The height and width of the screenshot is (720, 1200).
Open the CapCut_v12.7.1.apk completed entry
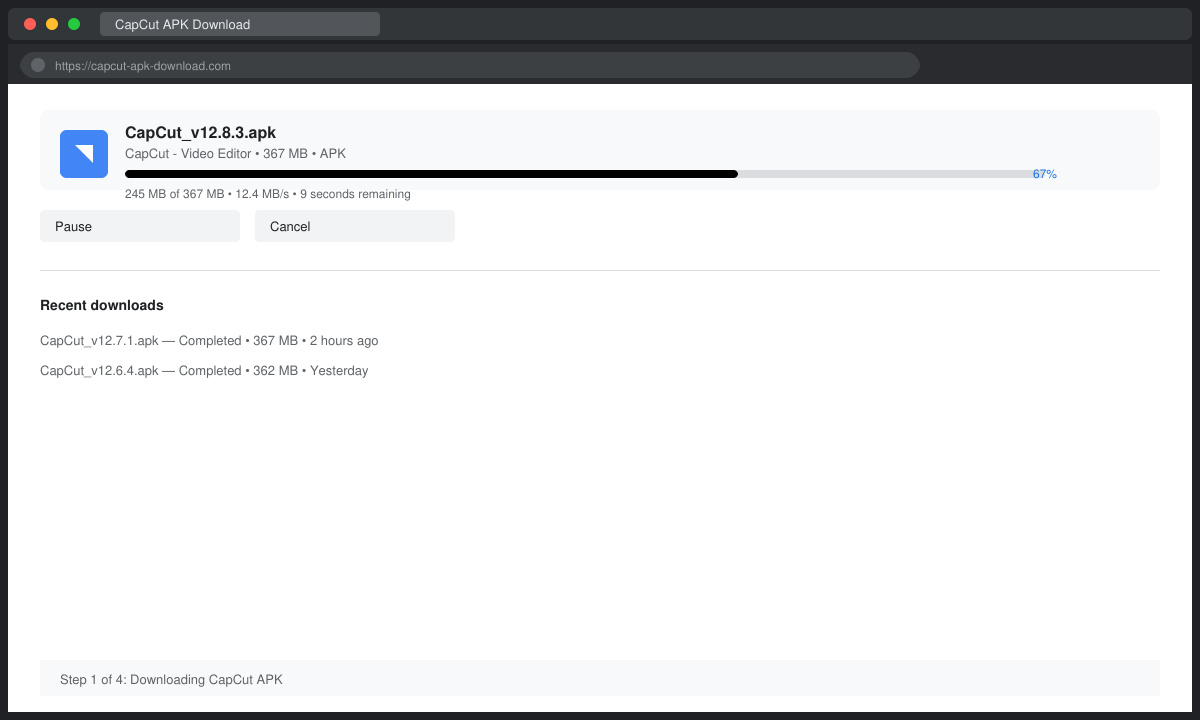click(209, 341)
